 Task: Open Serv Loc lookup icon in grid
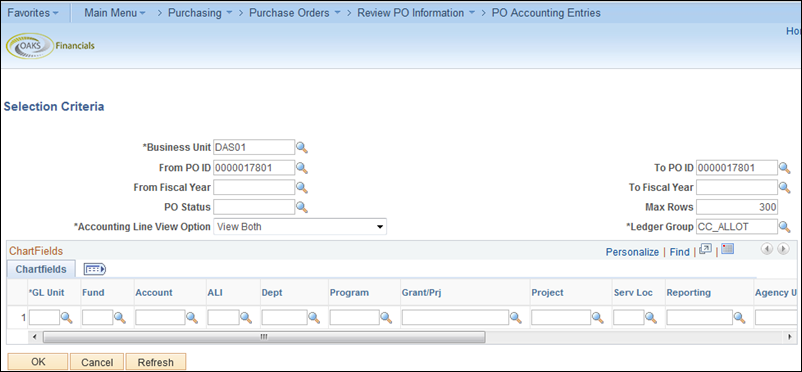click(651, 318)
